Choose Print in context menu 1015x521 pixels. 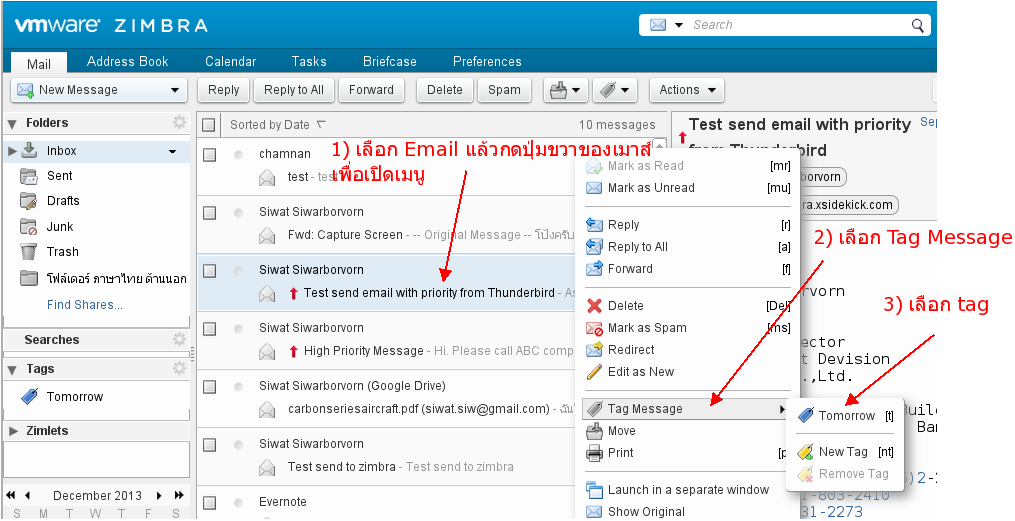point(687,453)
